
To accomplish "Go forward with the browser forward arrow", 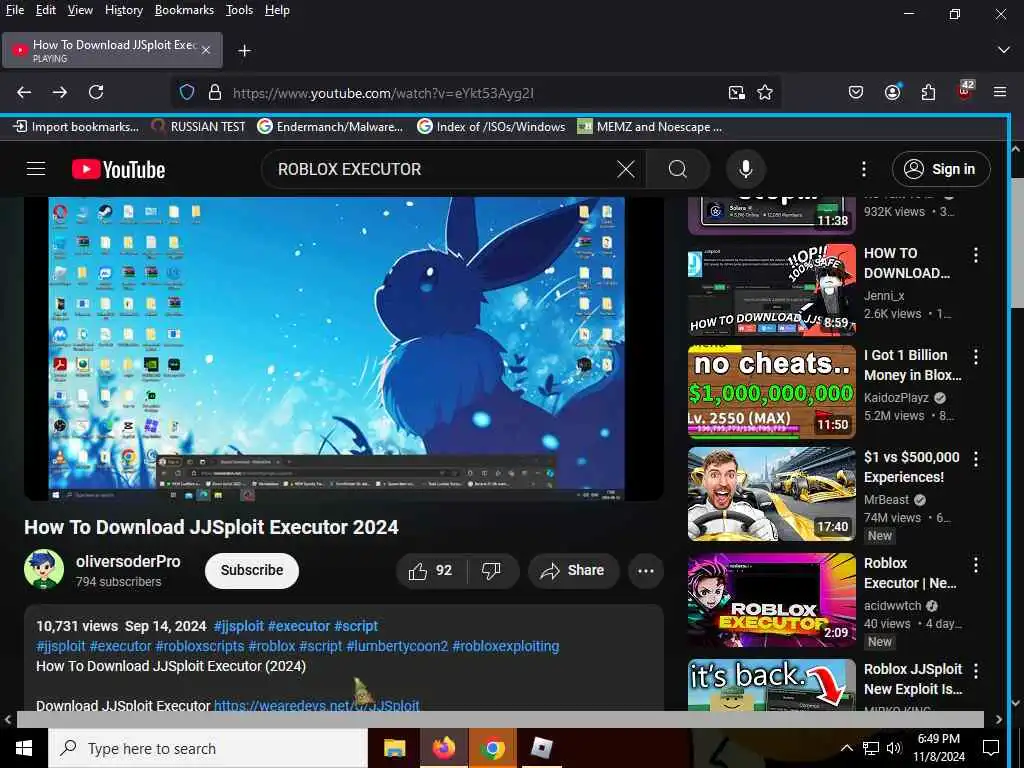I will coord(59,92).
